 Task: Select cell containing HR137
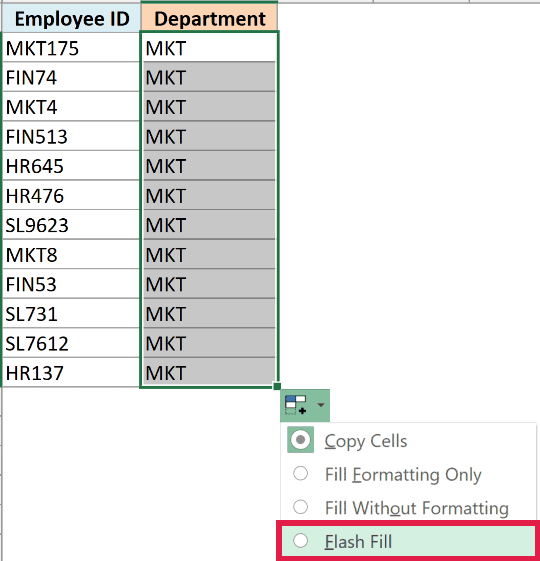tap(72, 372)
